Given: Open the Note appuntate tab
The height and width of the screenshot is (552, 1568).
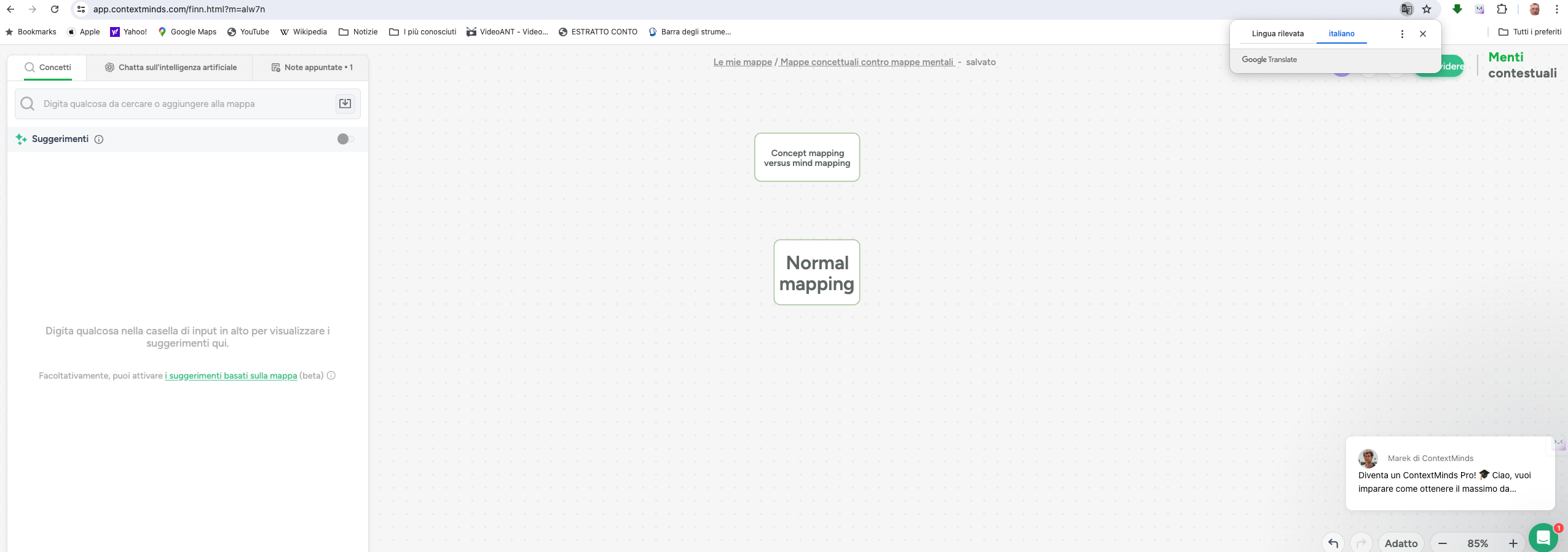Looking at the screenshot, I should tap(312, 68).
